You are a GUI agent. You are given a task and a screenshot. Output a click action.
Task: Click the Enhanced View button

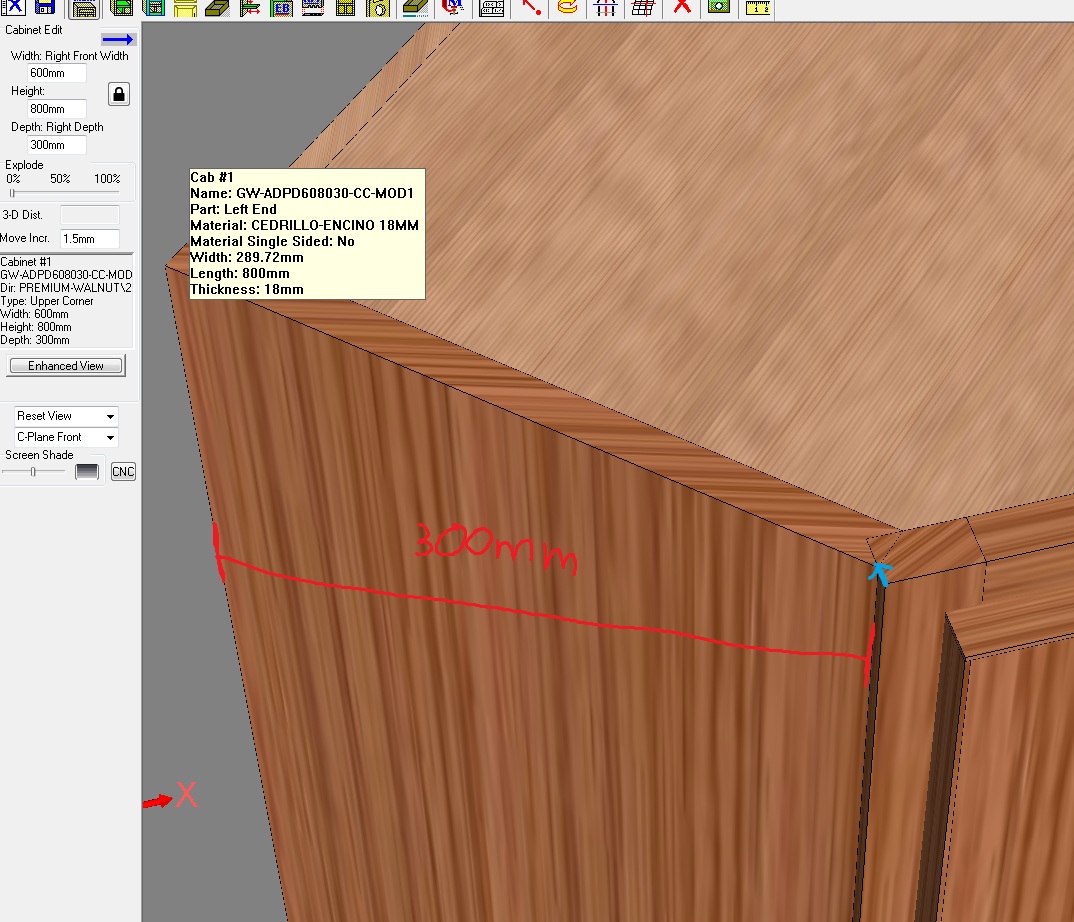(x=66, y=366)
